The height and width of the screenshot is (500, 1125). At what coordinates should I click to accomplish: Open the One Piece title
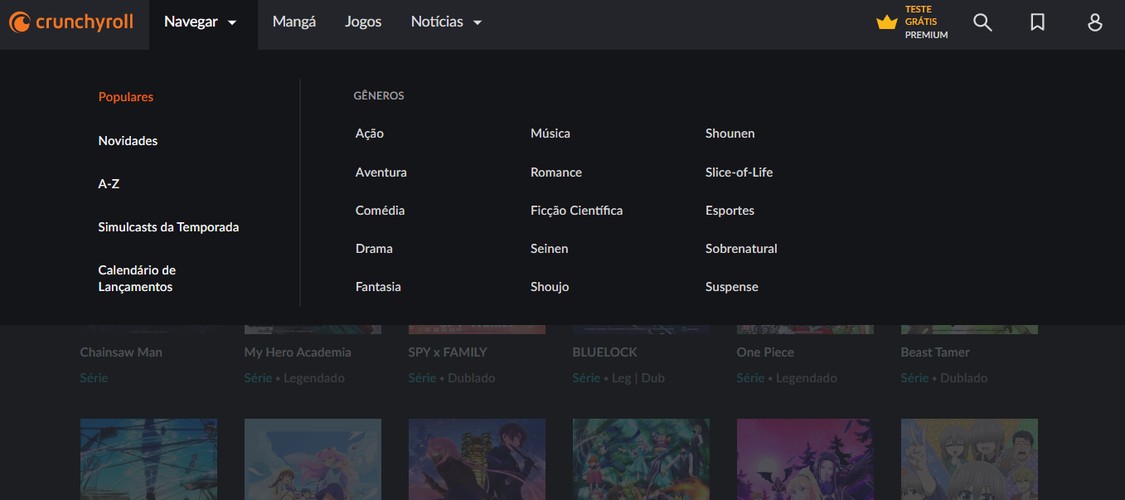765,352
